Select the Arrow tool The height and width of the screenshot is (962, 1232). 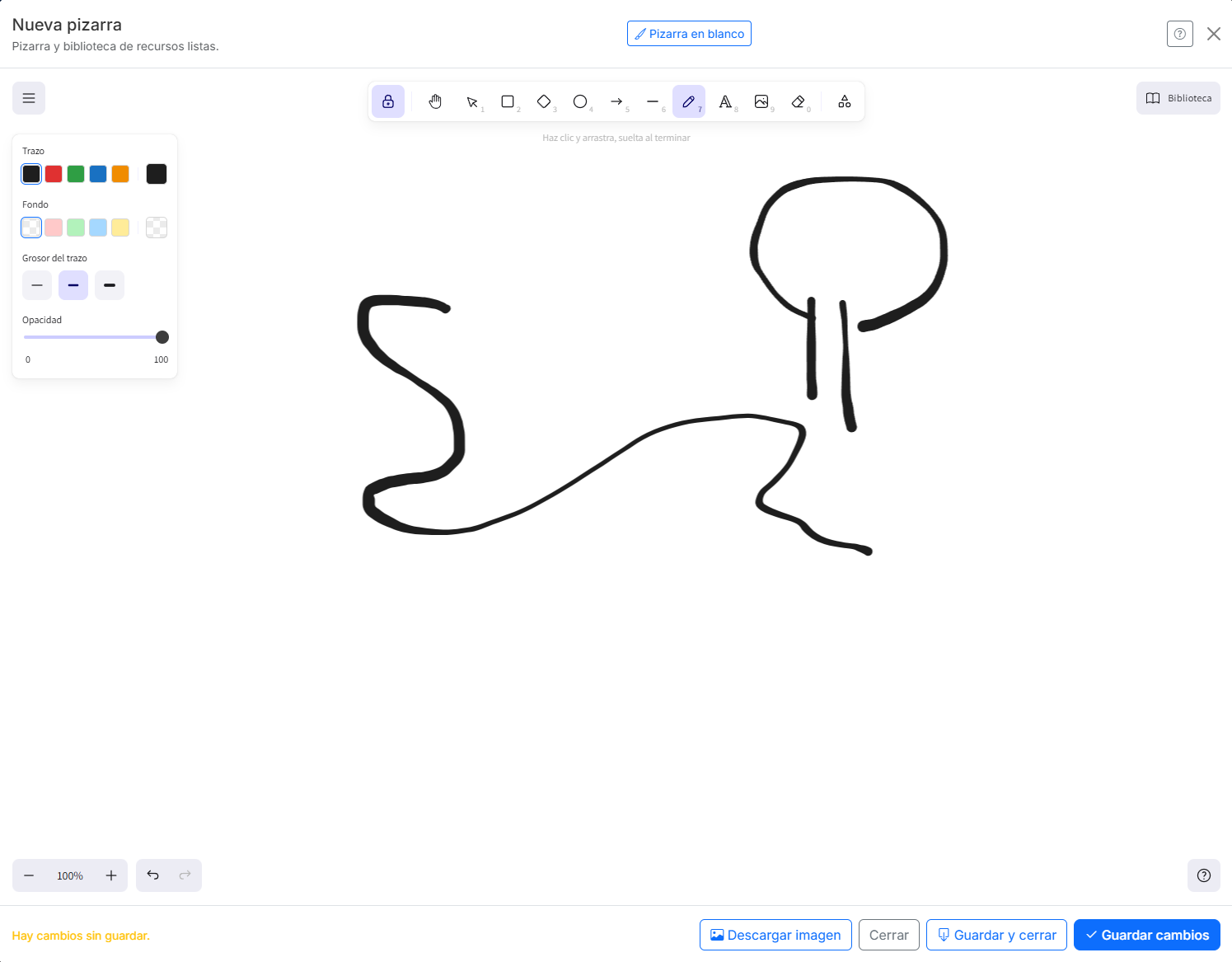click(x=616, y=101)
